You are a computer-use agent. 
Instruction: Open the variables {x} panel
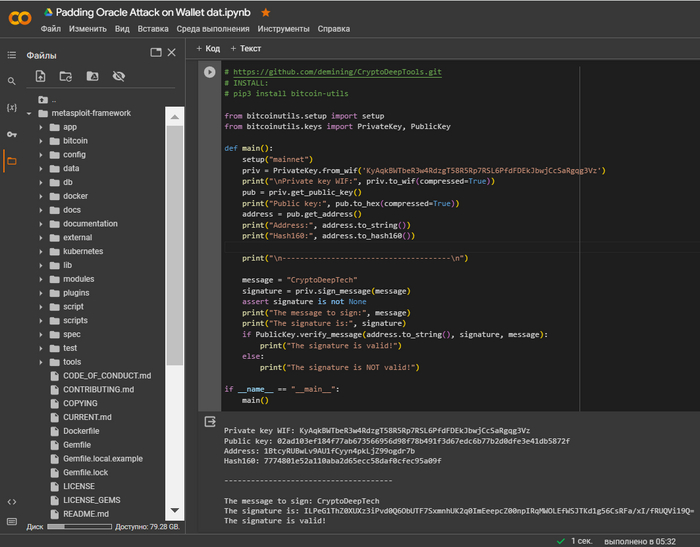pos(12,107)
